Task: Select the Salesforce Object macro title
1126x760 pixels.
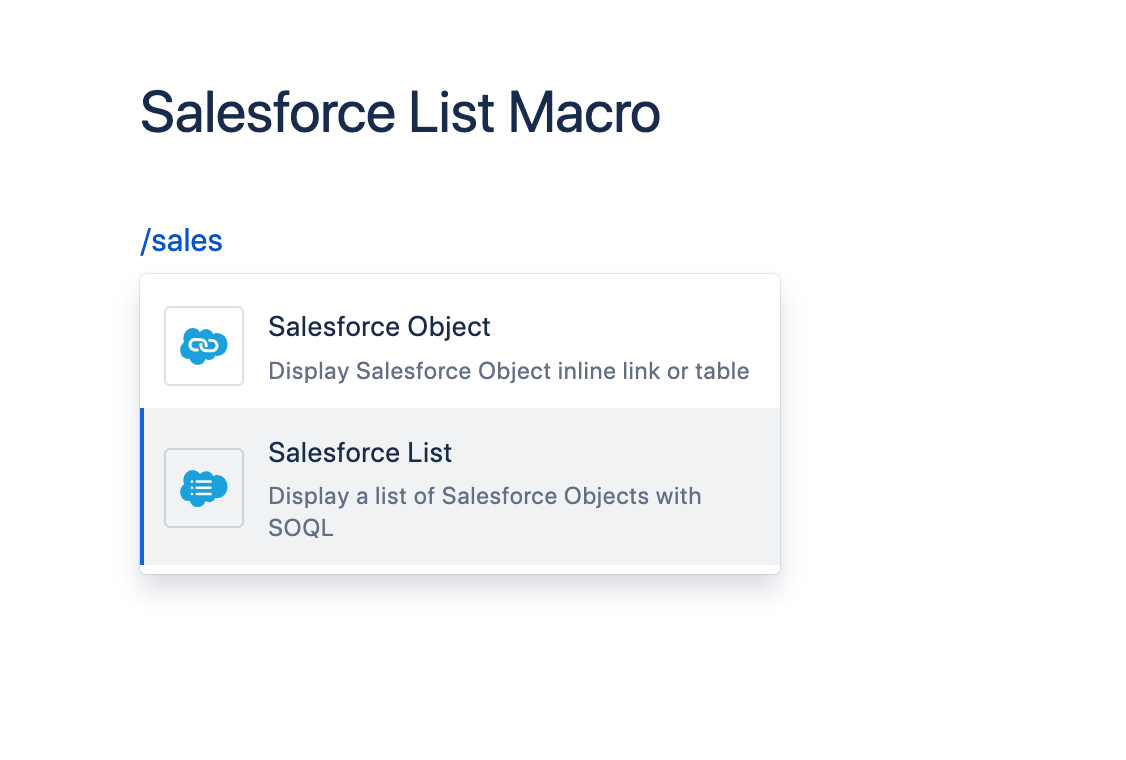Action: [379, 327]
